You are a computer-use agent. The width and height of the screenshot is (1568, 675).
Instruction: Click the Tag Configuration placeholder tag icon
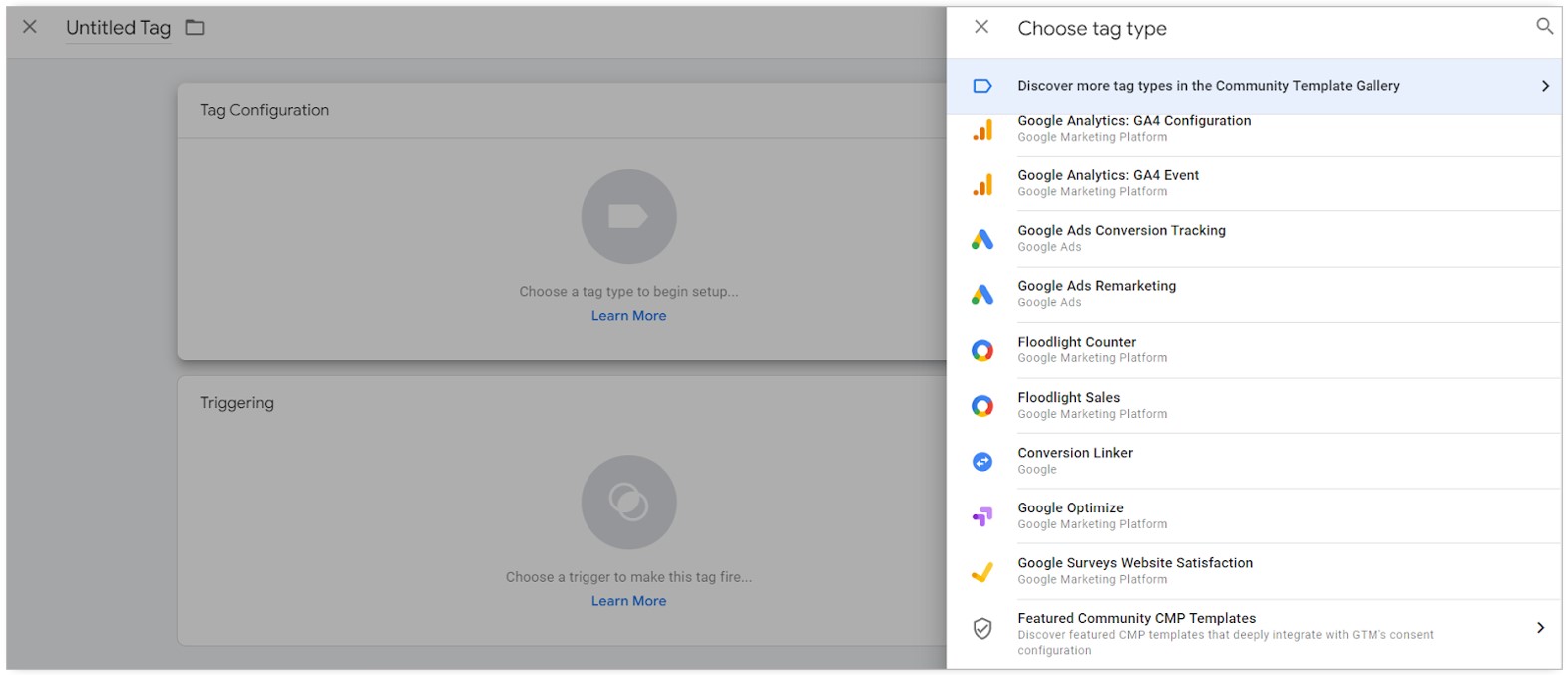(x=628, y=216)
